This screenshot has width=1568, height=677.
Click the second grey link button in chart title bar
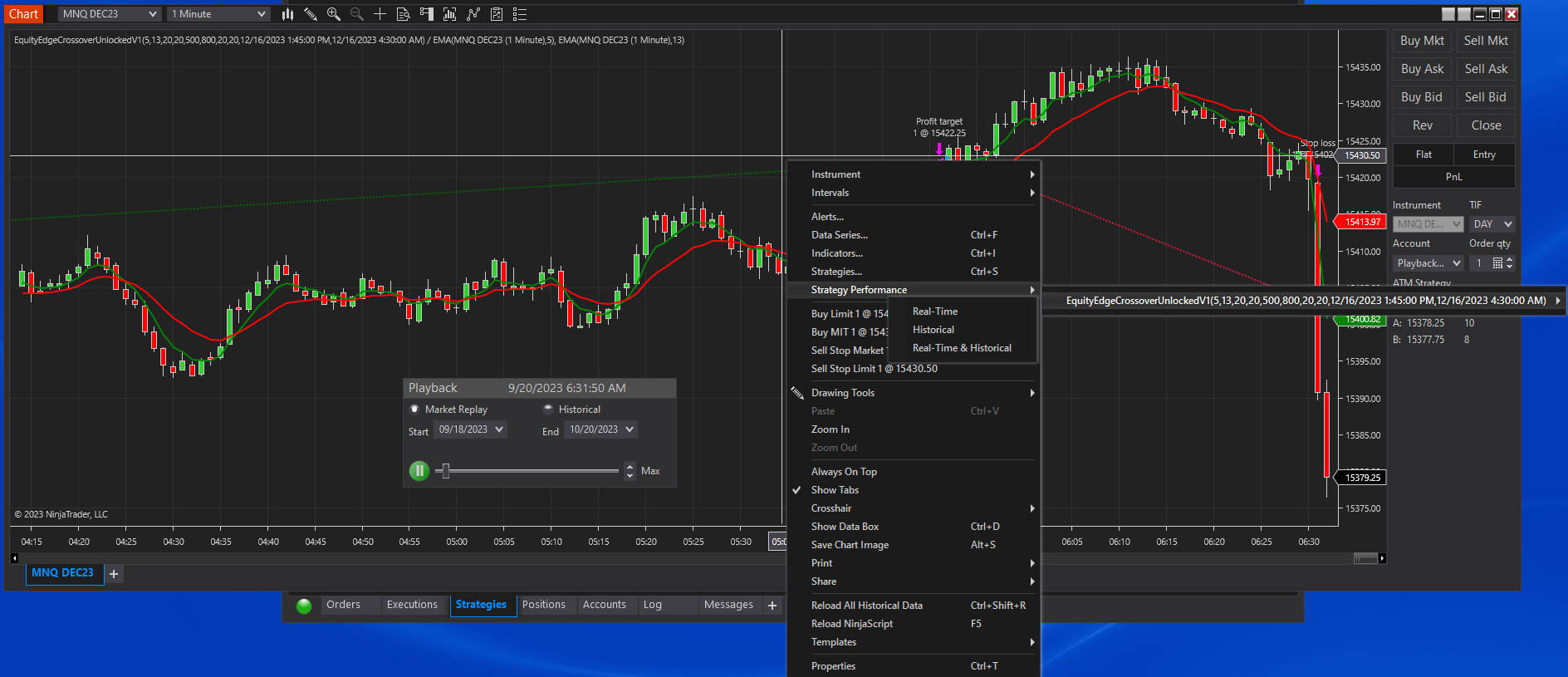[1464, 14]
